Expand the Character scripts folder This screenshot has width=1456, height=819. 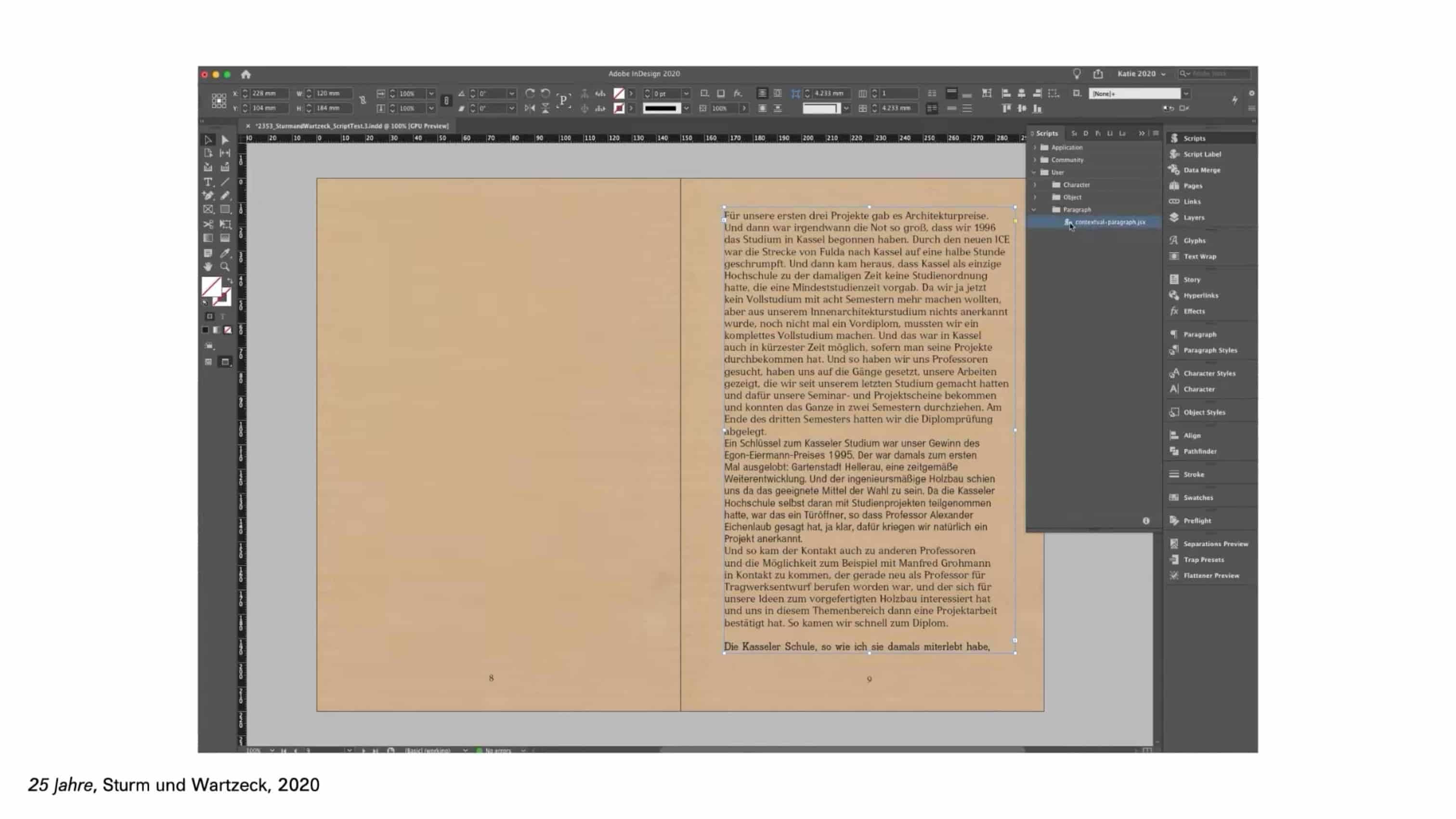pos(1035,185)
